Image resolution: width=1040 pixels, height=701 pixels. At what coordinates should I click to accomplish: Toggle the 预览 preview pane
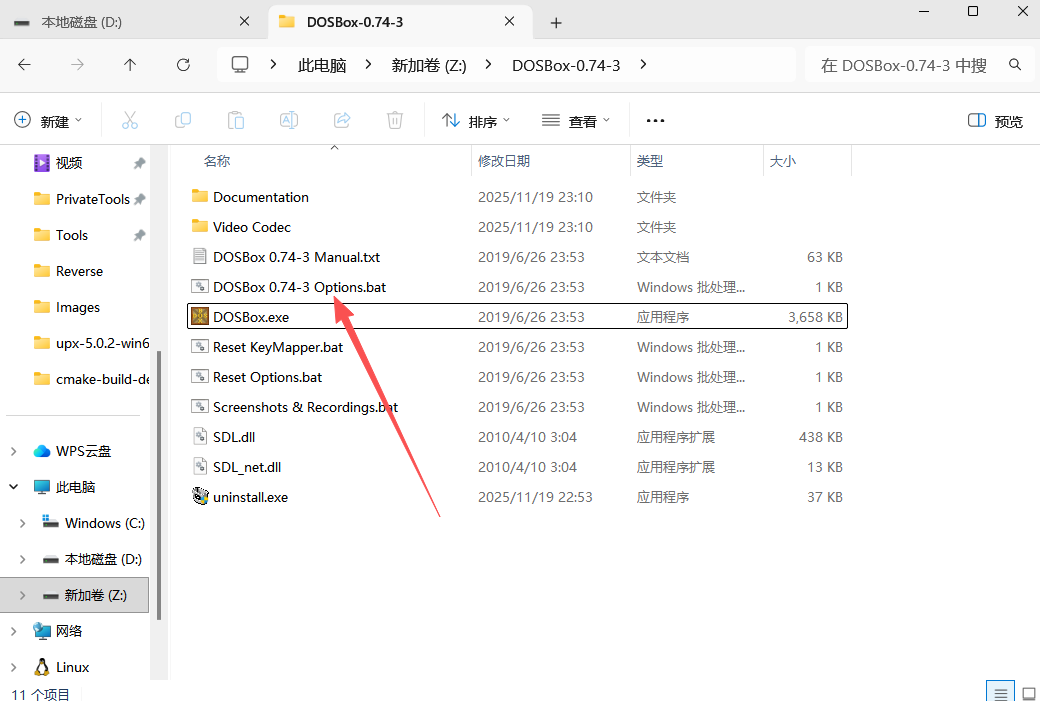(995, 121)
